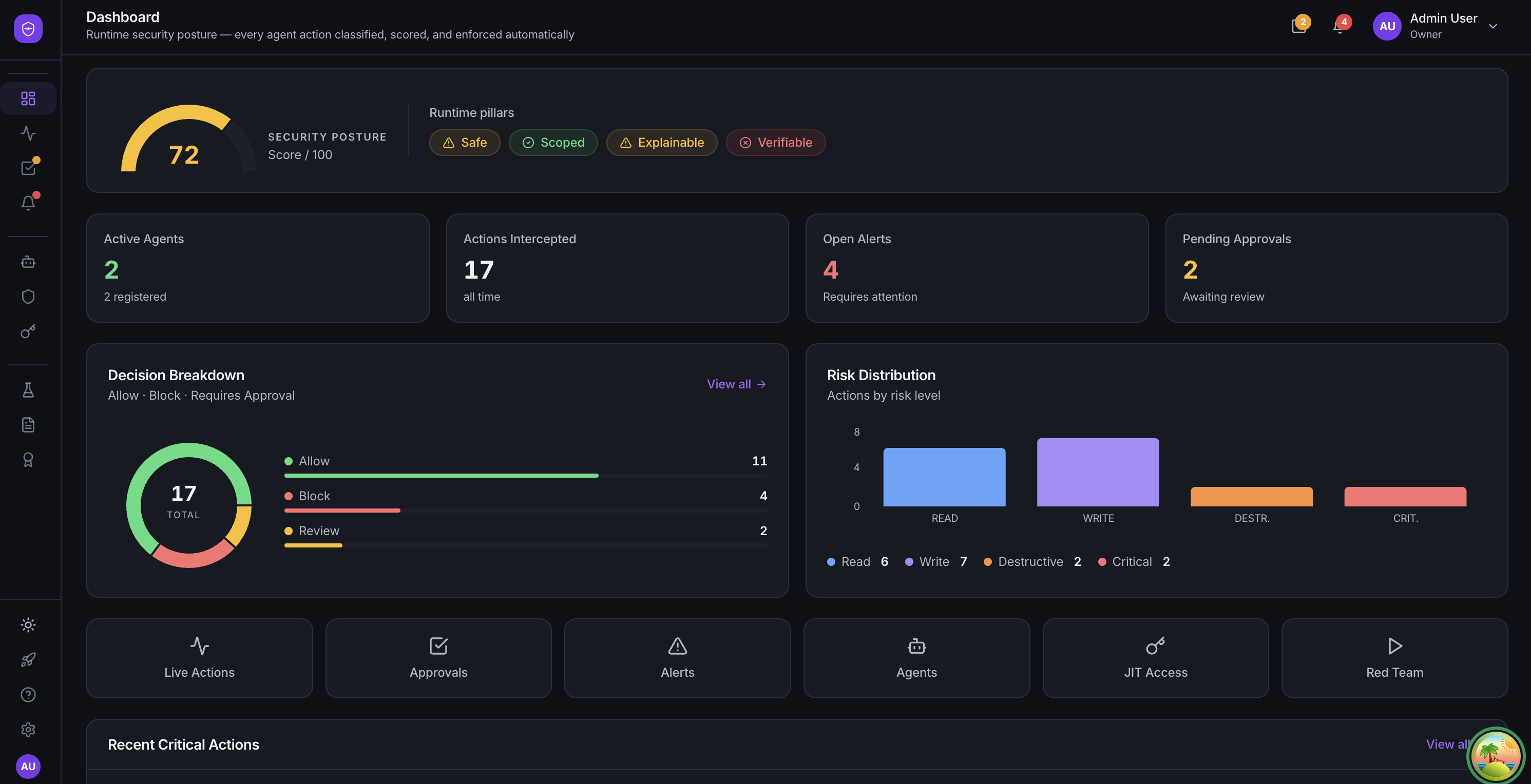Click the WRITE bar in Risk Distribution
Image resolution: width=1531 pixels, height=784 pixels.
point(1097,472)
